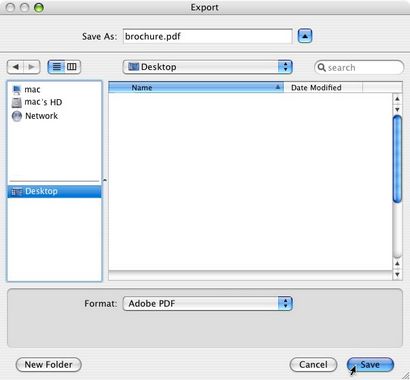
Task: Click the green zoom window button
Action: (39, 7)
